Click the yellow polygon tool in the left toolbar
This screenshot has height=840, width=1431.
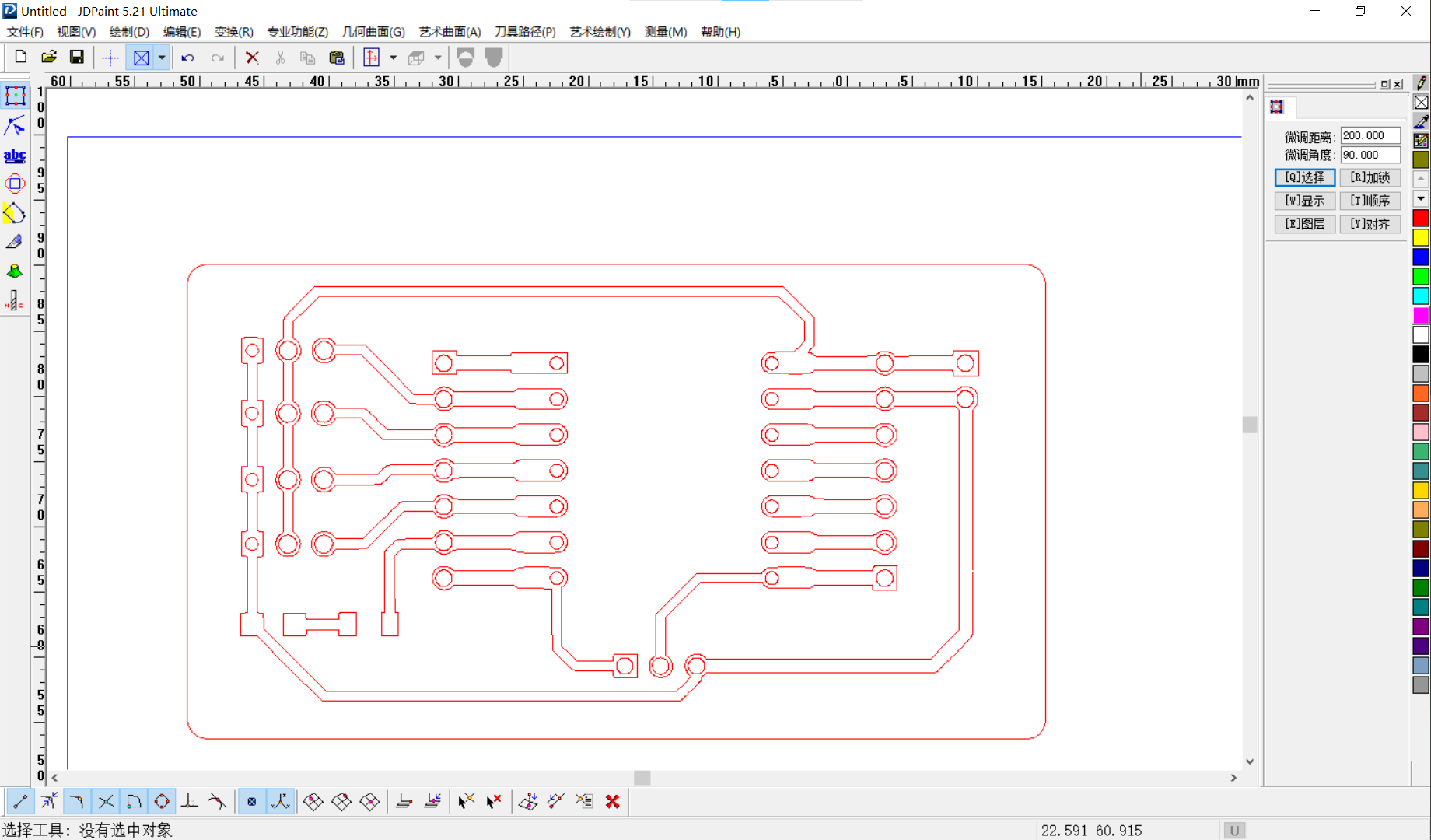pos(15,213)
